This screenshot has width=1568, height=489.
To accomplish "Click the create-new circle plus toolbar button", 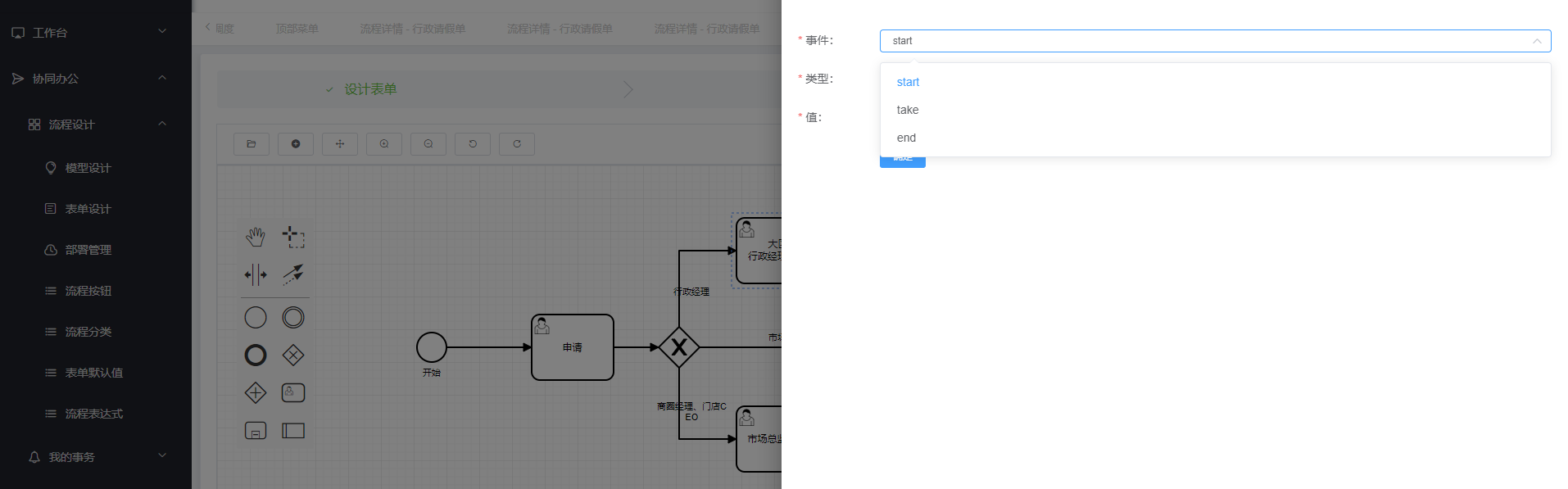I will tap(296, 144).
